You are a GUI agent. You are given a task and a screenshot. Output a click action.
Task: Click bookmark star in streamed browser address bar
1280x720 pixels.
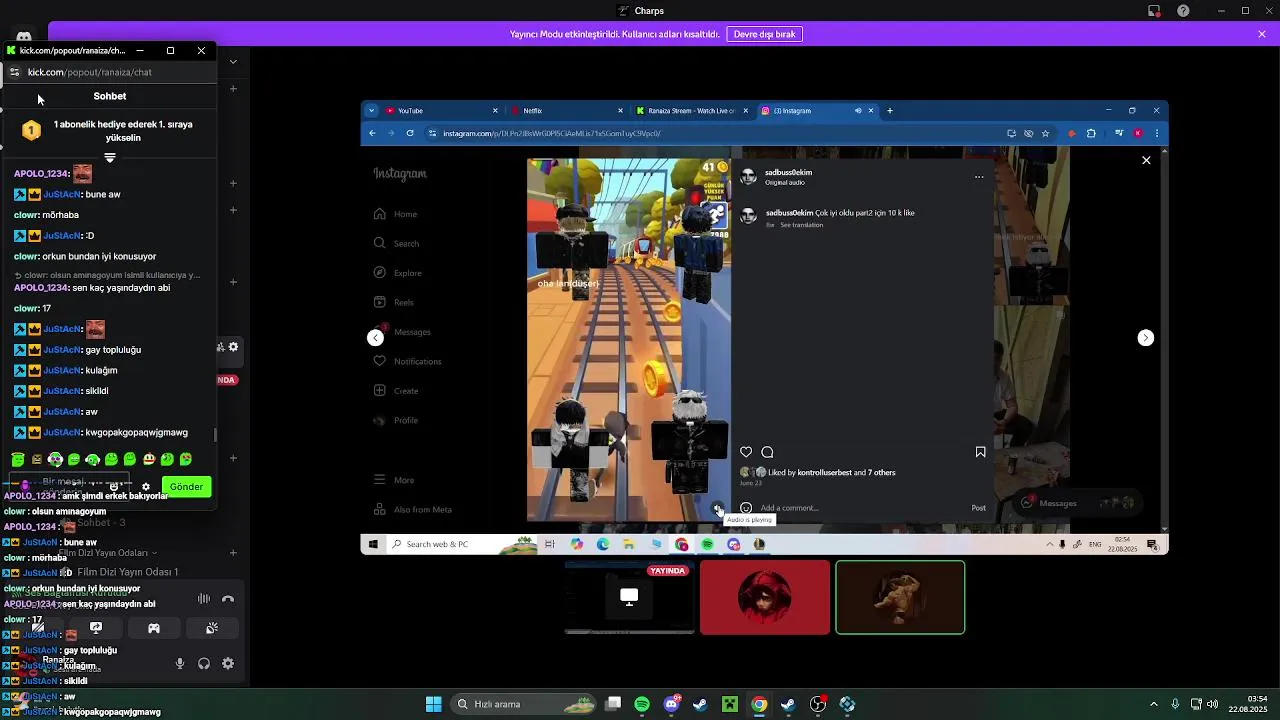(1045, 133)
